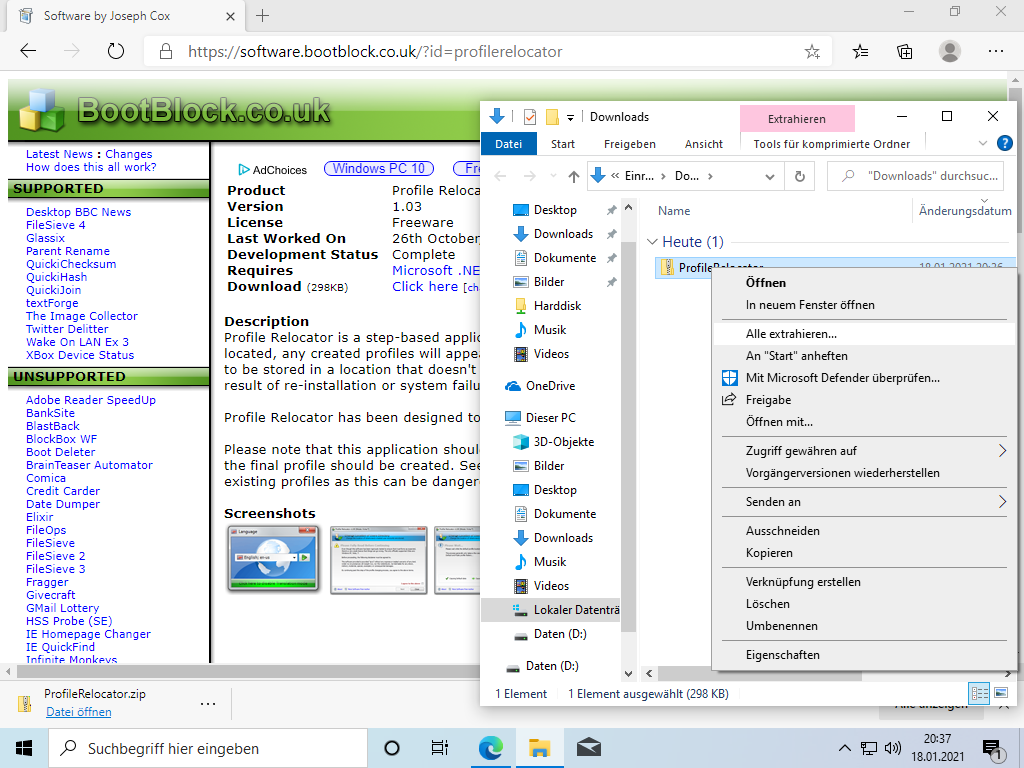Select Mit Microsoft Defender überprüfen...
The image size is (1024, 768).
pyautogui.click(x=864, y=377)
